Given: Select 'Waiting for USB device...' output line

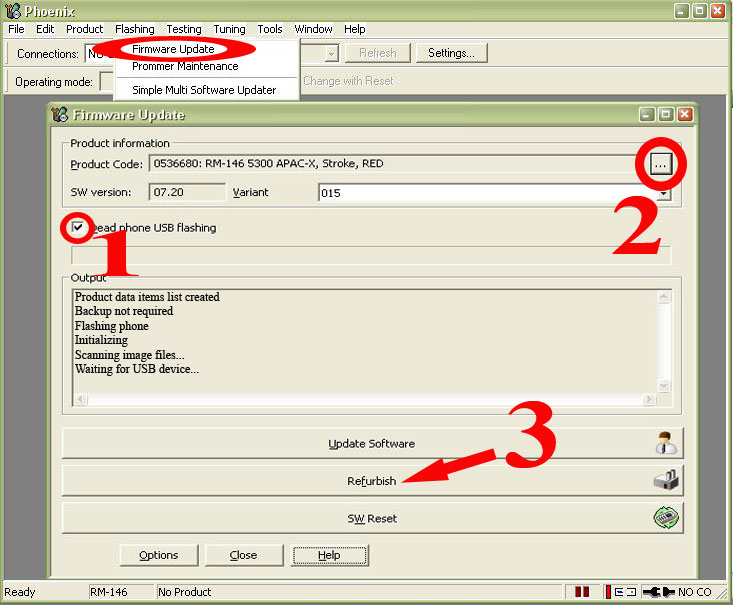Looking at the screenshot, I should point(137,369).
